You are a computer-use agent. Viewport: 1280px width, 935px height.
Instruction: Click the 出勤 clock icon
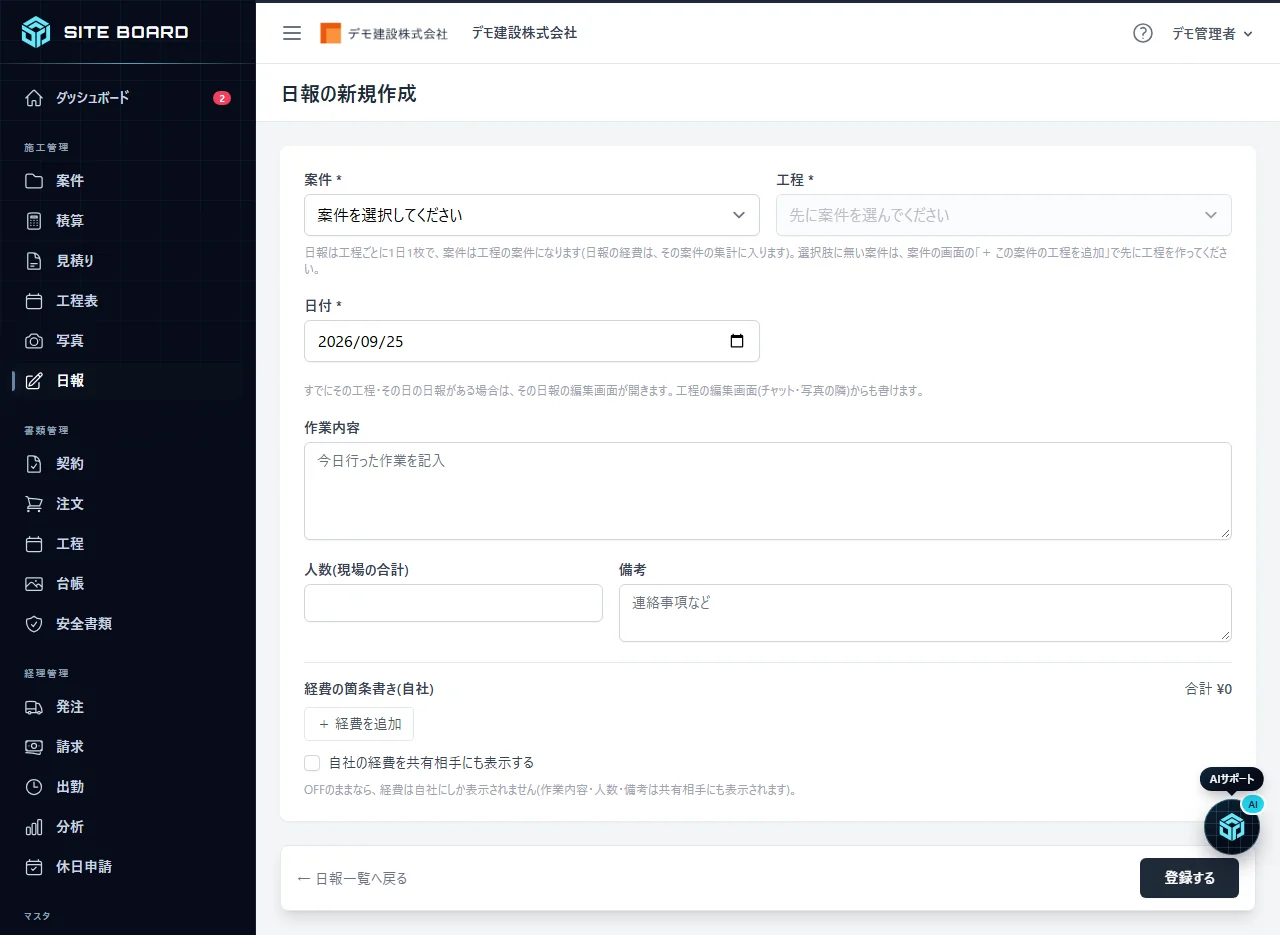(34, 787)
